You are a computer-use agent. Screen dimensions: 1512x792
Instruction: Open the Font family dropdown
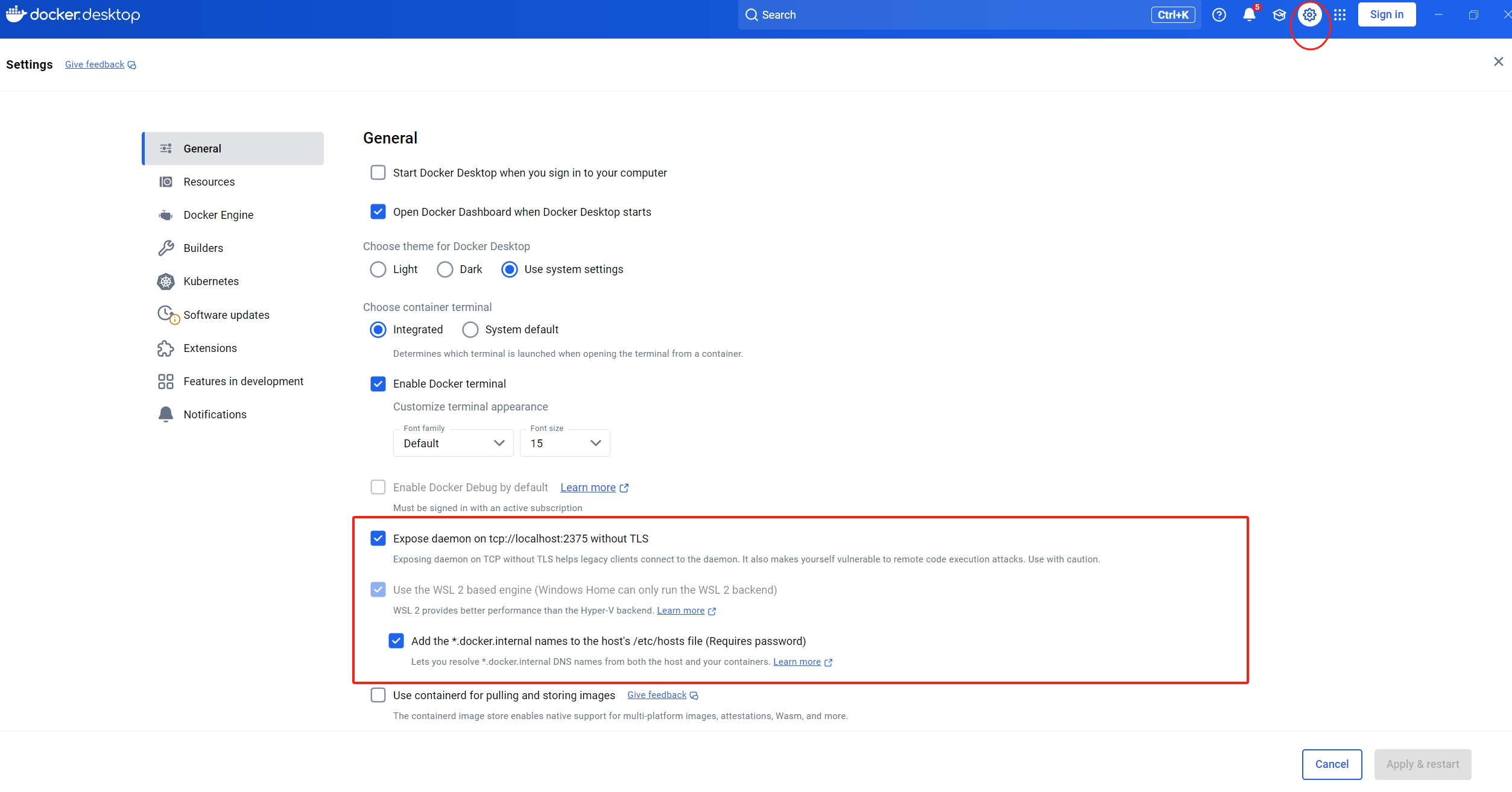[x=454, y=443]
